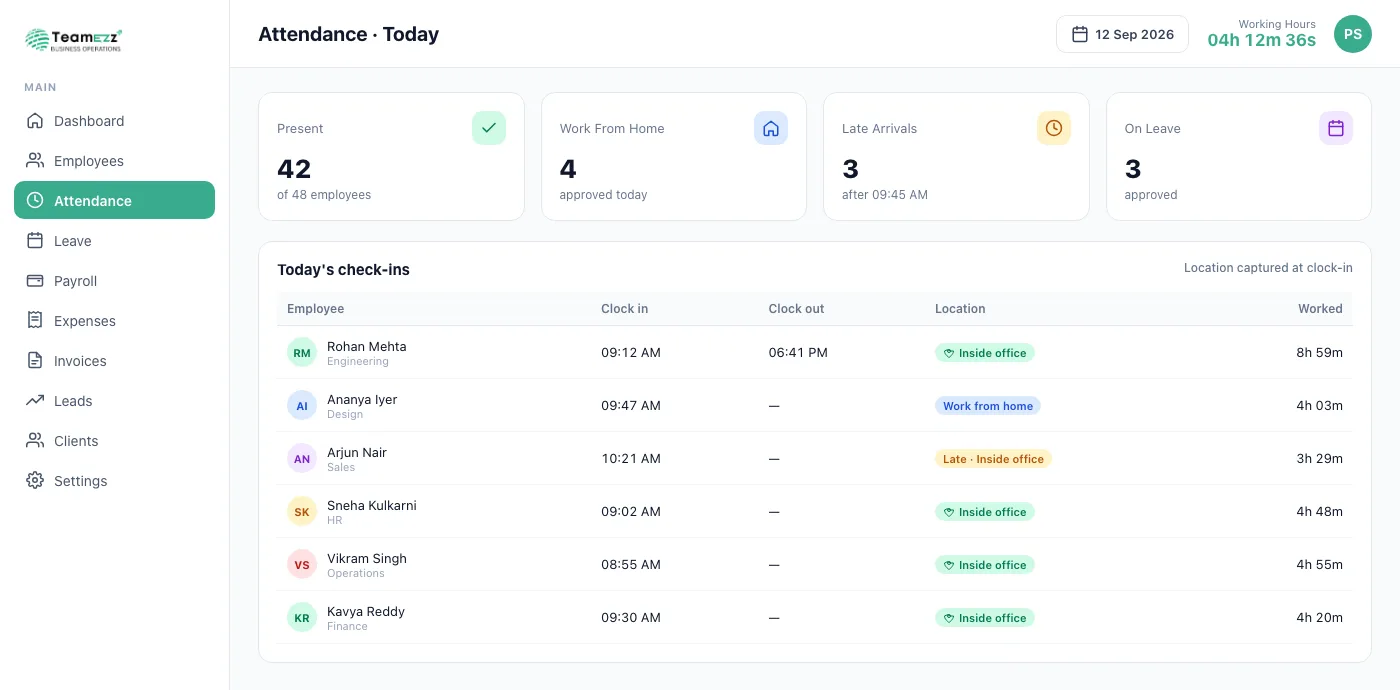Screen dimensions: 1400x690
Task: Click the Invoices document icon
Action: (35, 361)
